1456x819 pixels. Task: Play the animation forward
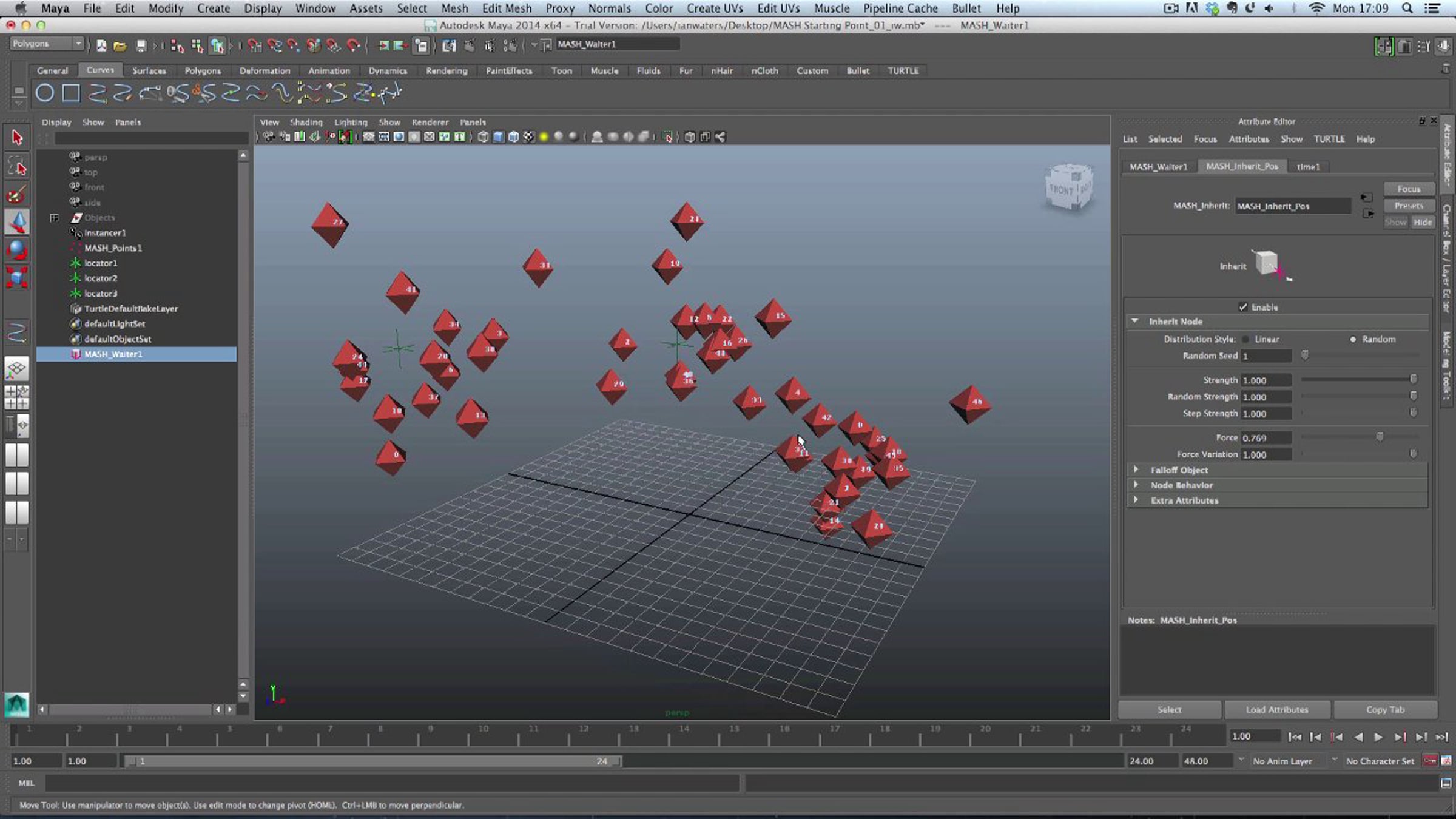1378,736
